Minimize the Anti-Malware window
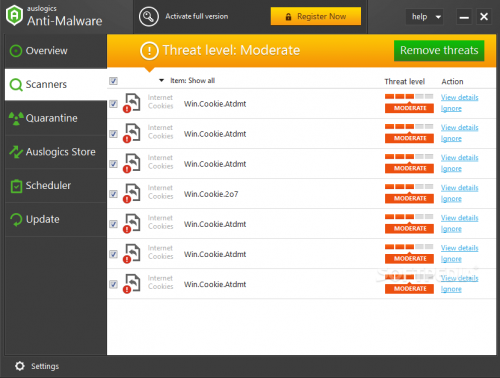 click(x=464, y=17)
